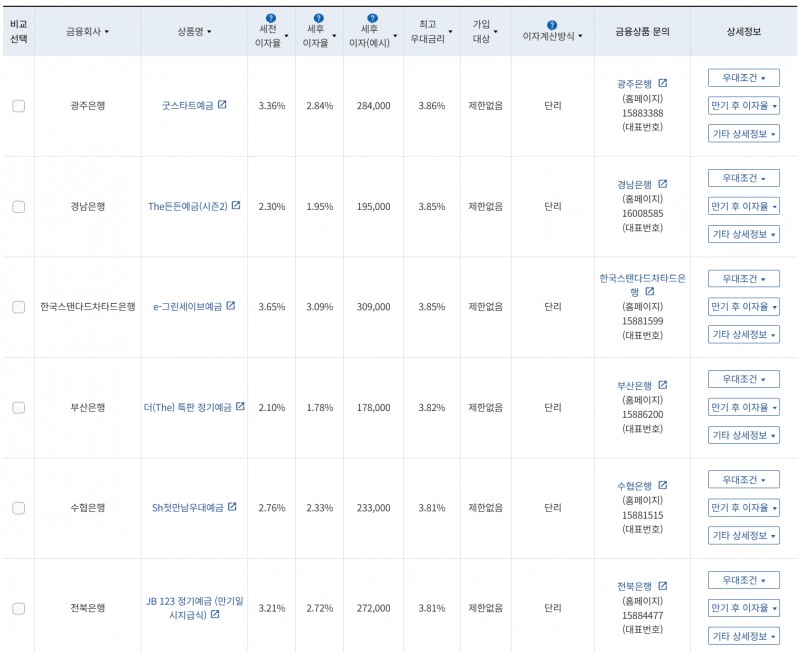
Task: Click external link icon beside 부산은행 homepage
Action: tap(663, 385)
